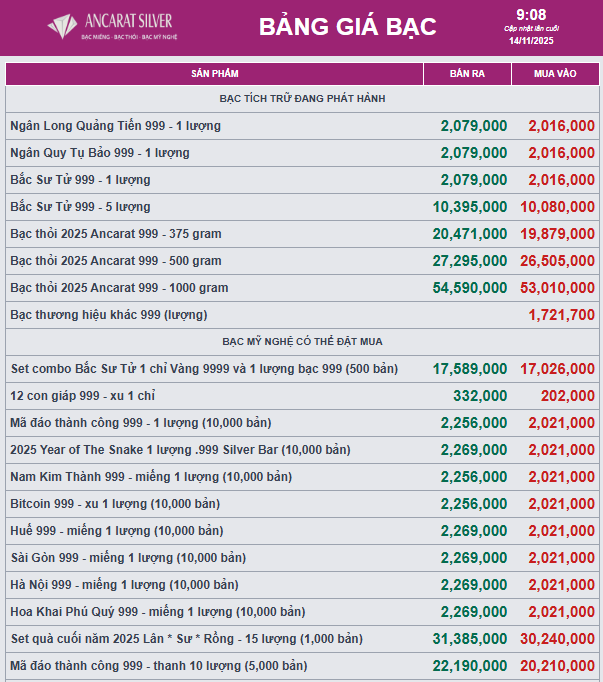Click the Bạc tích trữ đang phát hành section
This screenshot has height=682, width=603.
point(302,99)
